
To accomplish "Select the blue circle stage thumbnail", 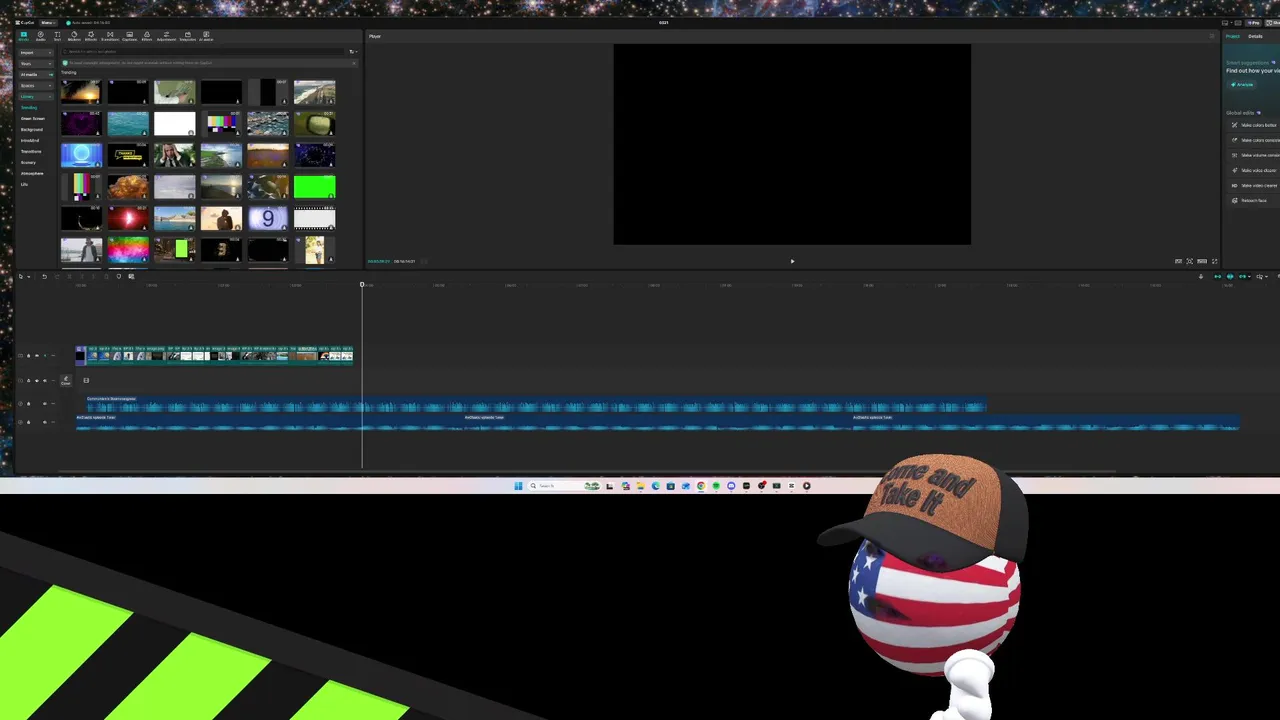I will 81,155.
